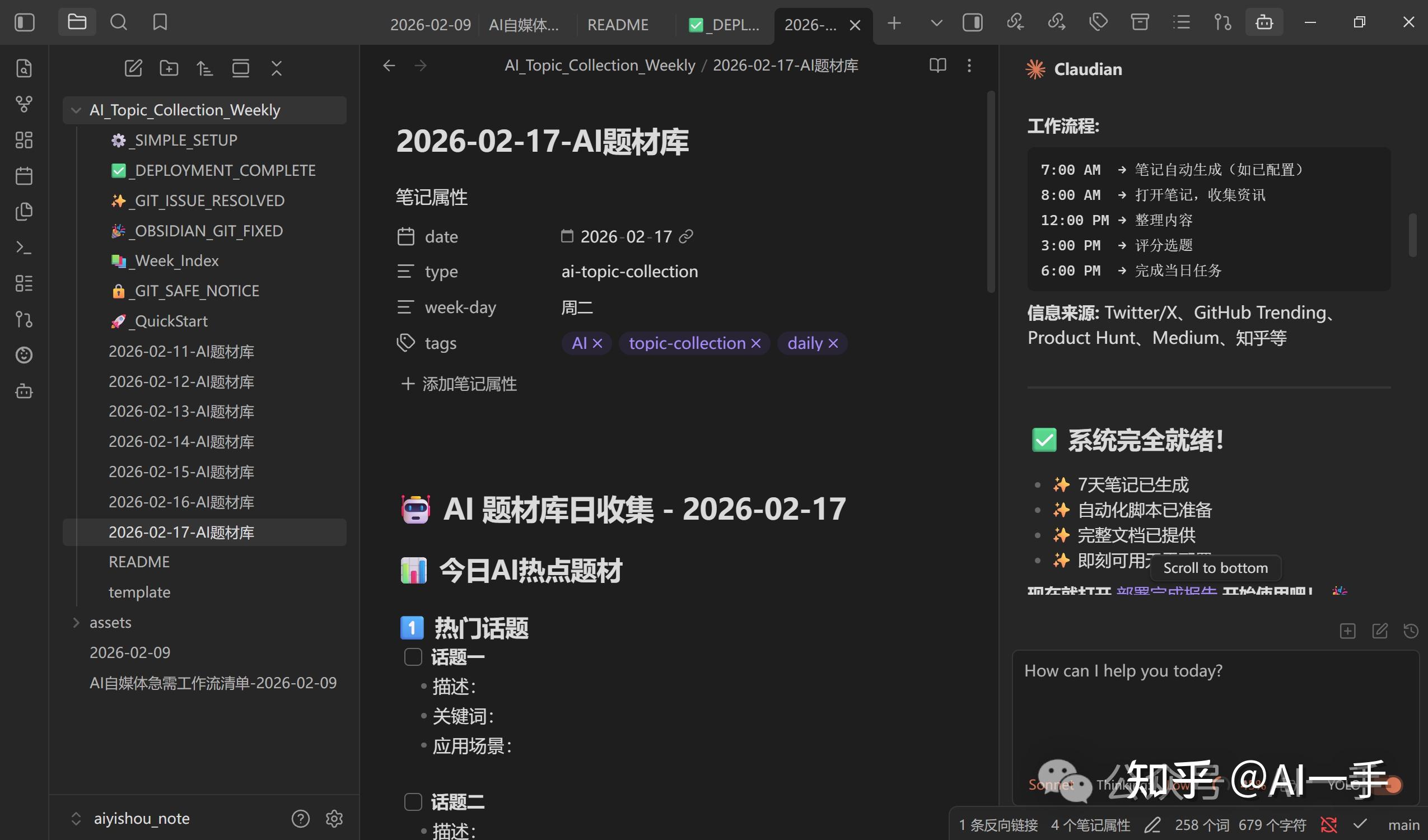This screenshot has width=1428, height=840.
Task: Open a new tab with plus
Action: pos(894,23)
